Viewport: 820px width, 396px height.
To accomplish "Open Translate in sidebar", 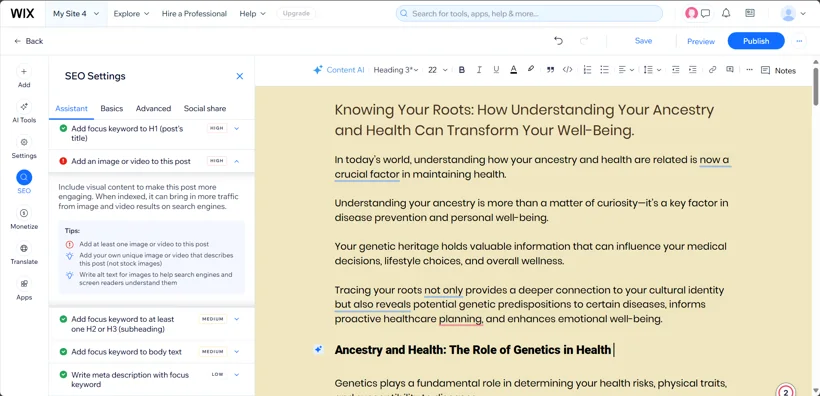I will pos(24,254).
